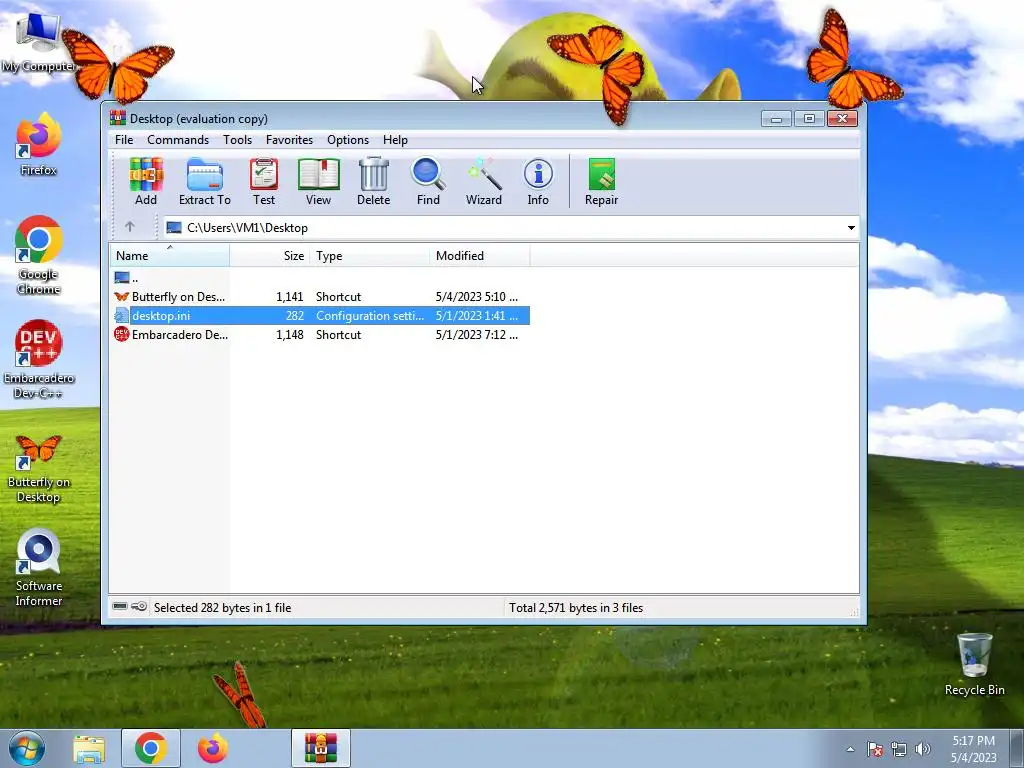This screenshot has height=768, width=1024.
Task: Click 'Selected 282 bytes in 1 file' status text
Action: point(223,607)
